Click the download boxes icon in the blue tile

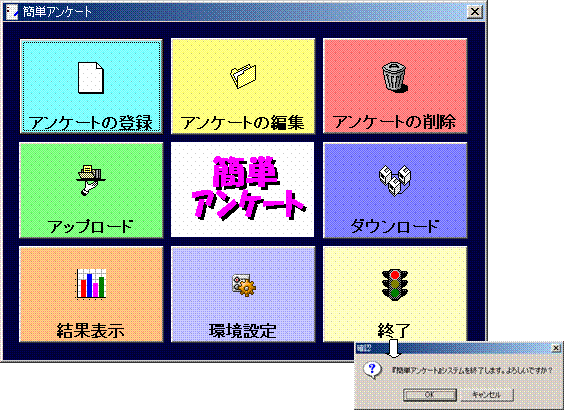(x=395, y=181)
